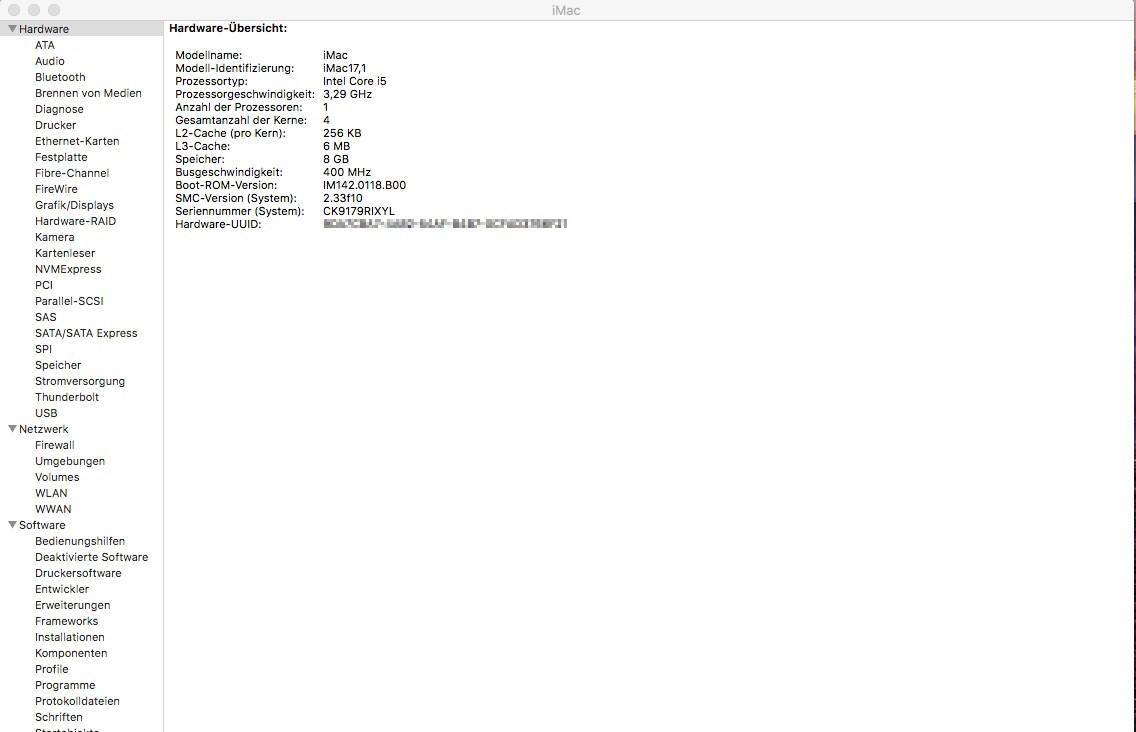
Task: Select NVMExpress
Action: tap(68, 269)
